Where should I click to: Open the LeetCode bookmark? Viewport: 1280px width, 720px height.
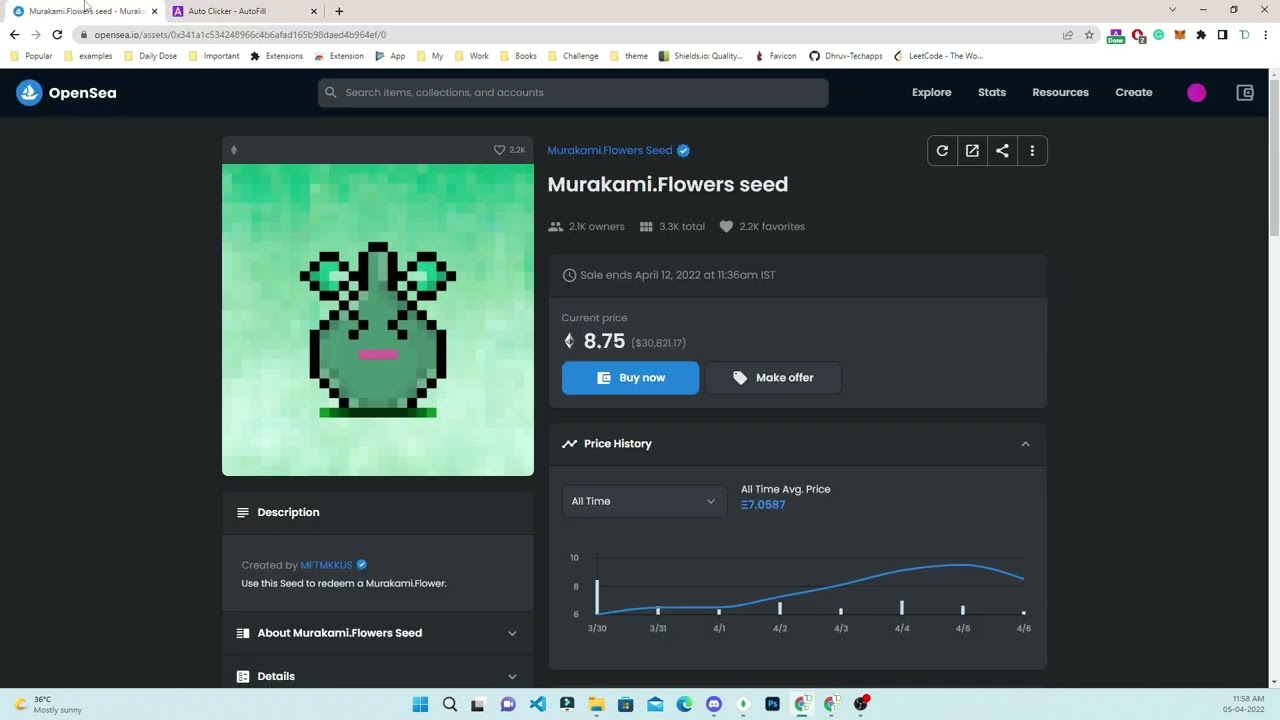(x=938, y=56)
